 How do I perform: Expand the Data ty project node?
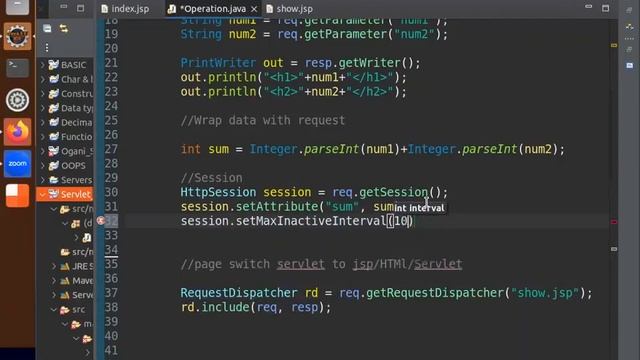42,108
